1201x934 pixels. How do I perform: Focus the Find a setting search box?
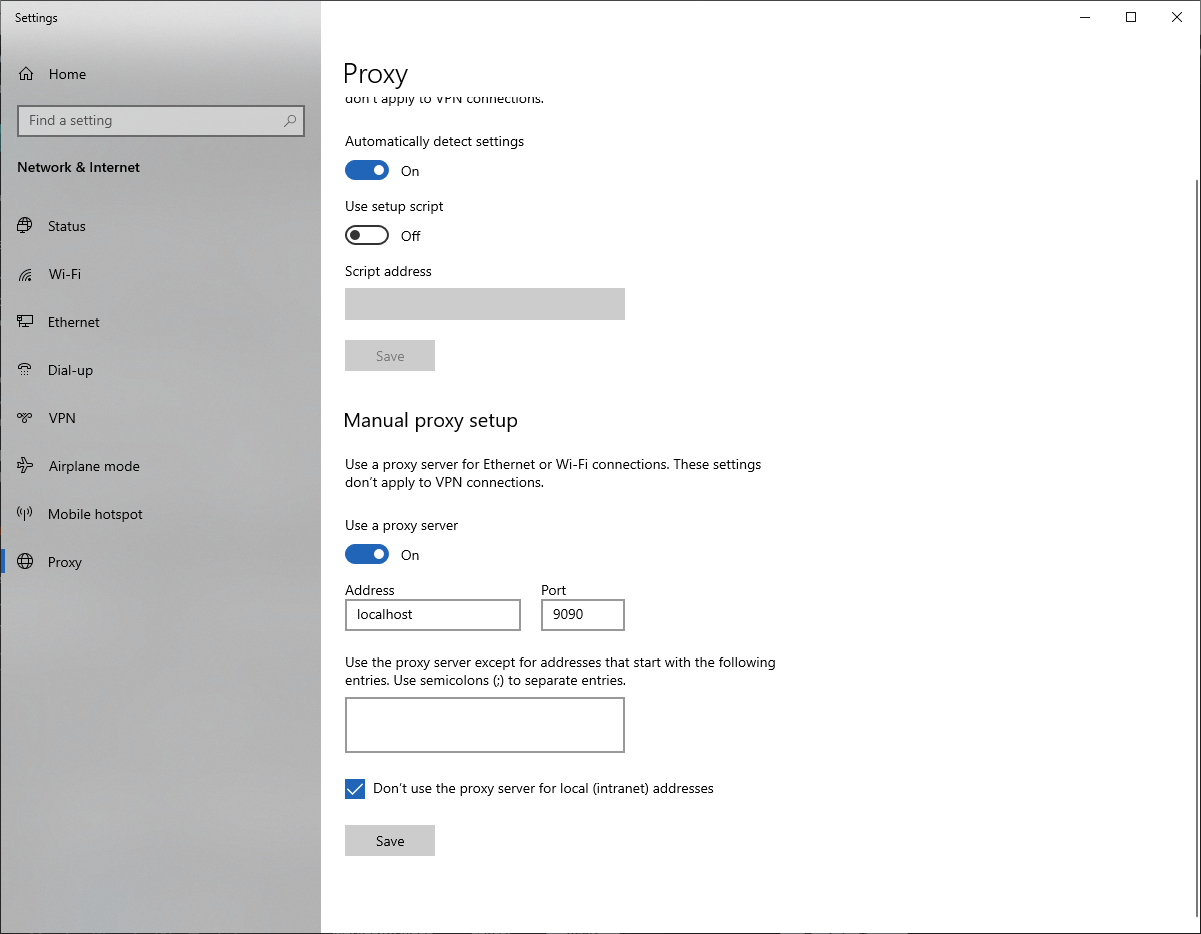pos(150,121)
